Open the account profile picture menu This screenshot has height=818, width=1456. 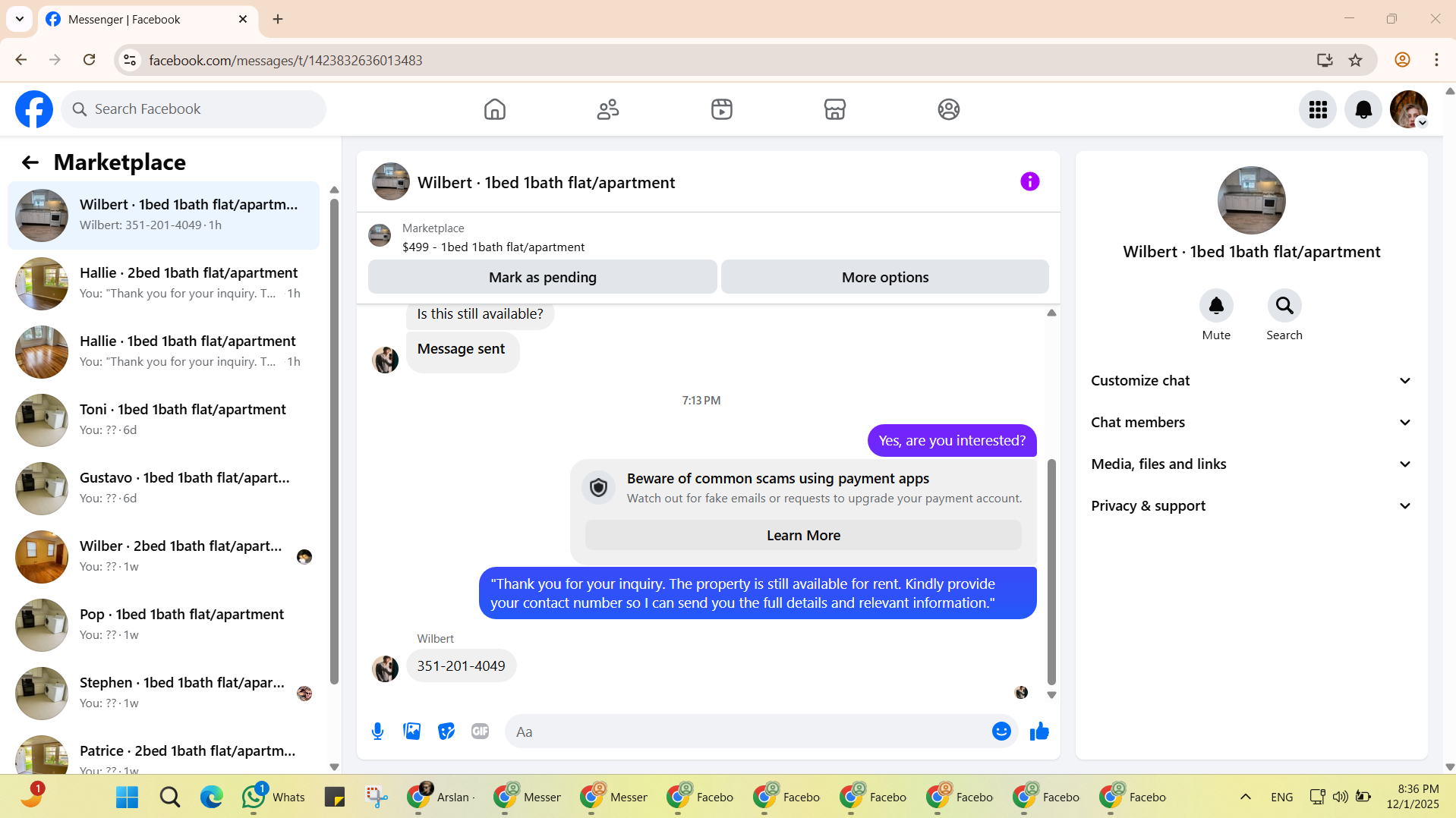tap(1409, 109)
